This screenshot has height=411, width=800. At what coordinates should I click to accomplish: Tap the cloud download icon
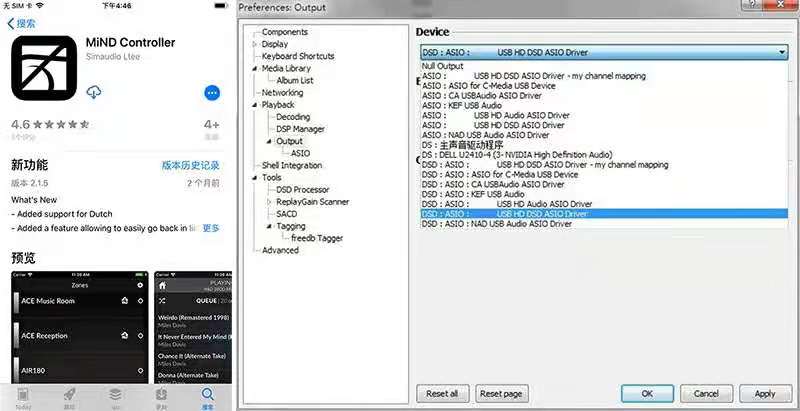(x=95, y=93)
